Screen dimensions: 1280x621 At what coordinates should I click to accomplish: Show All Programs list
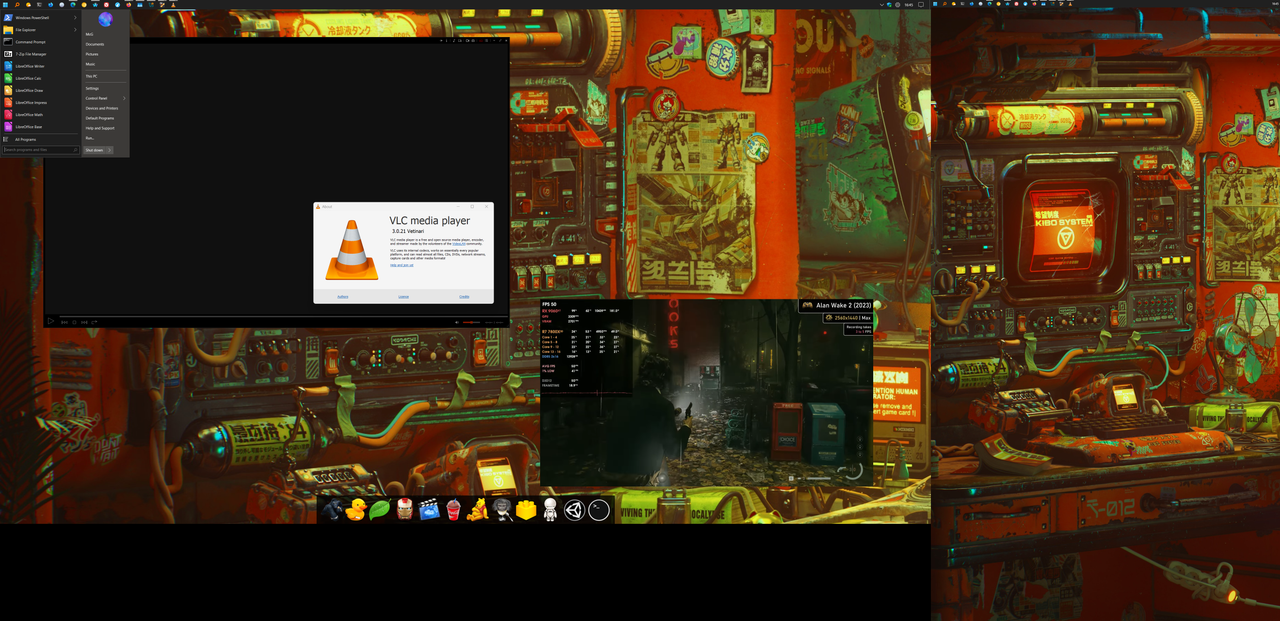click(39, 139)
